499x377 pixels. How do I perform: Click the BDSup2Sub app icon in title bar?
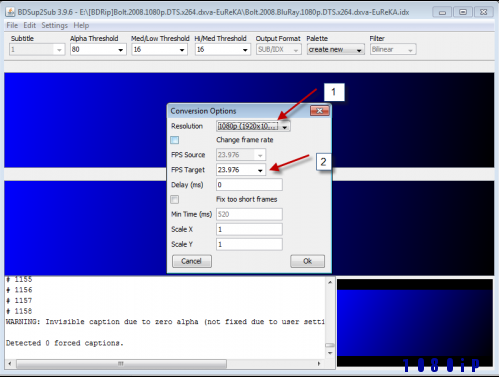pos(10,12)
